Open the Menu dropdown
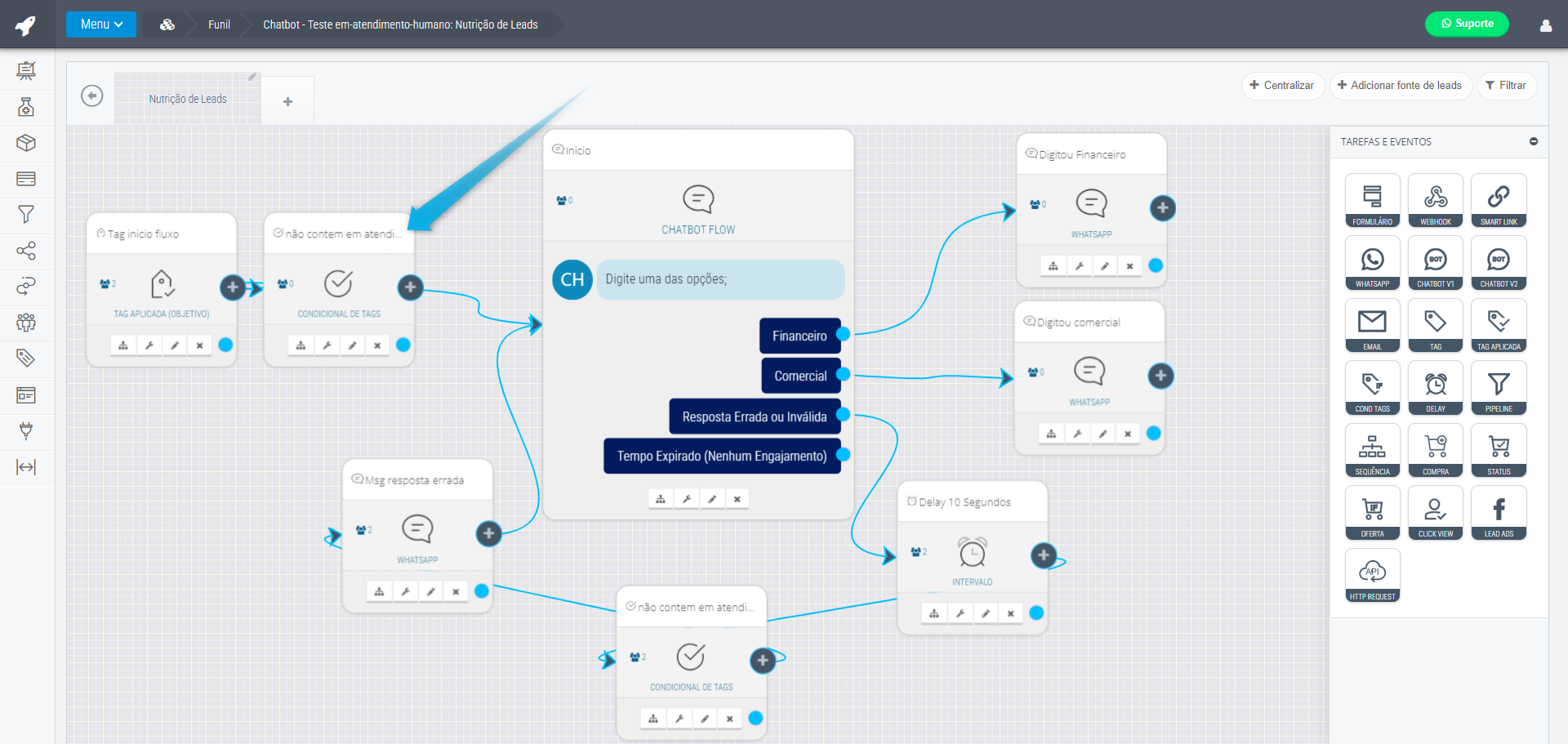Image resolution: width=1568 pixels, height=744 pixels. click(101, 25)
